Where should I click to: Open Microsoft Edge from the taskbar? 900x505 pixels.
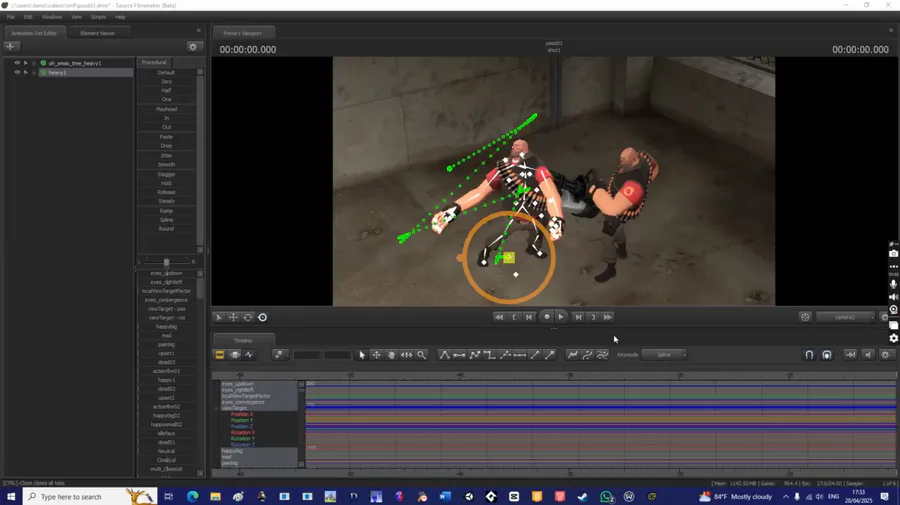(x=192, y=496)
